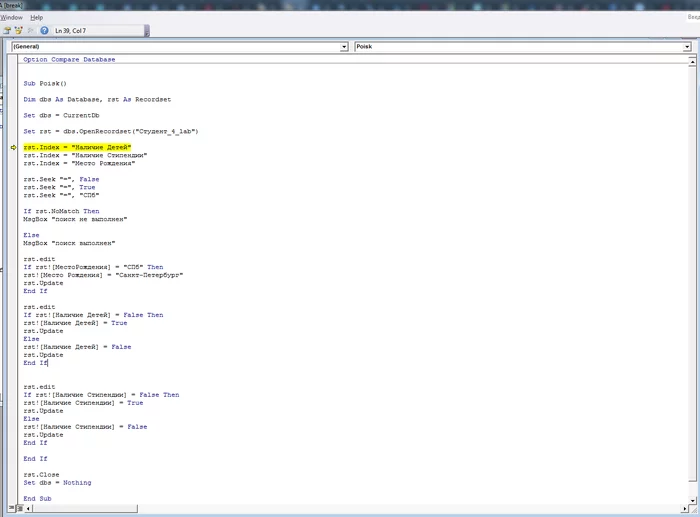Click the vertical scrollbar up arrow
This screenshot has height=517, width=700.
click(692, 62)
